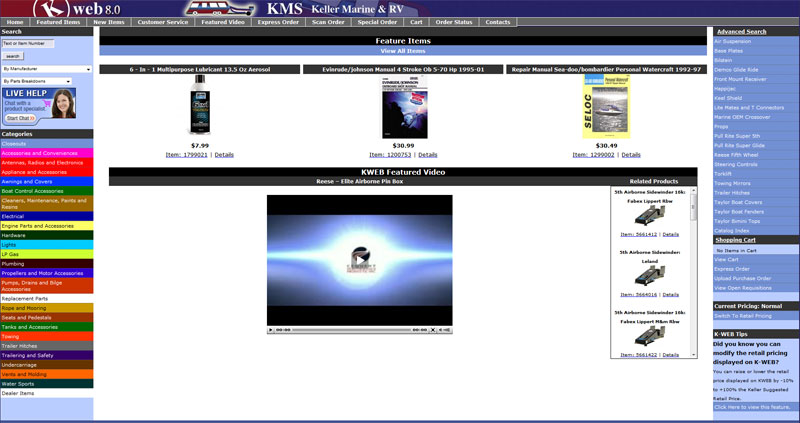Click the small play control under the video
Viewport: 800px width, 423px height.
[271, 330]
